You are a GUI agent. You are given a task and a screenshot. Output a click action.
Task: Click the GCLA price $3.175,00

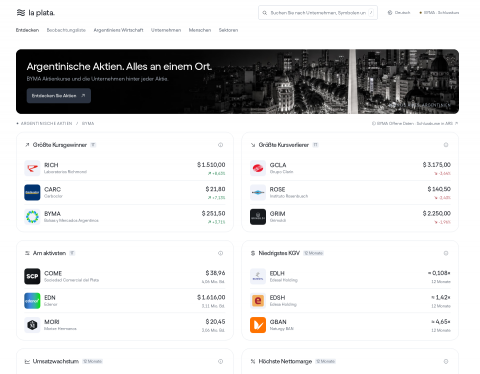pos(437,165)
